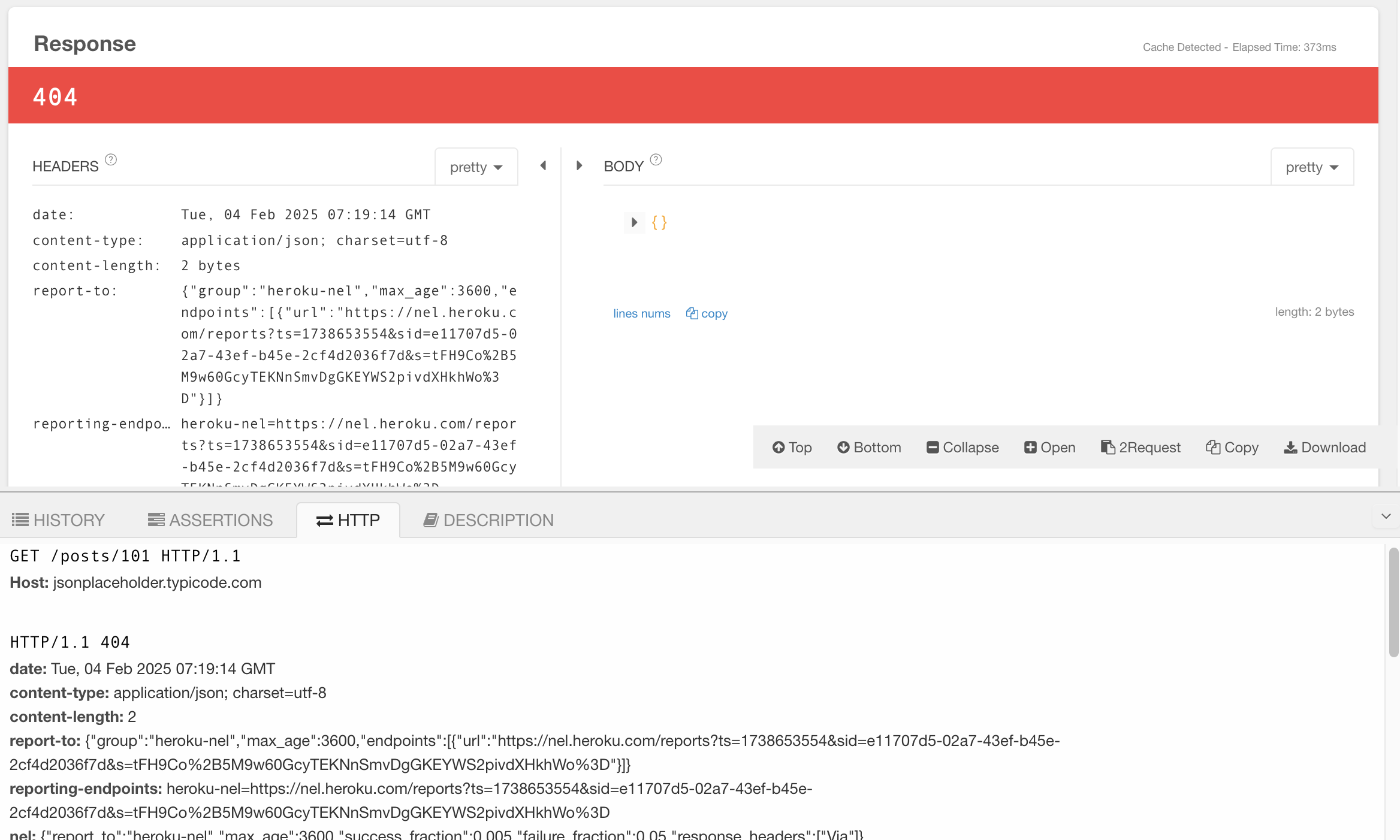
Task: Click the Top arrow icon button
Action: [x=792, y=448]
